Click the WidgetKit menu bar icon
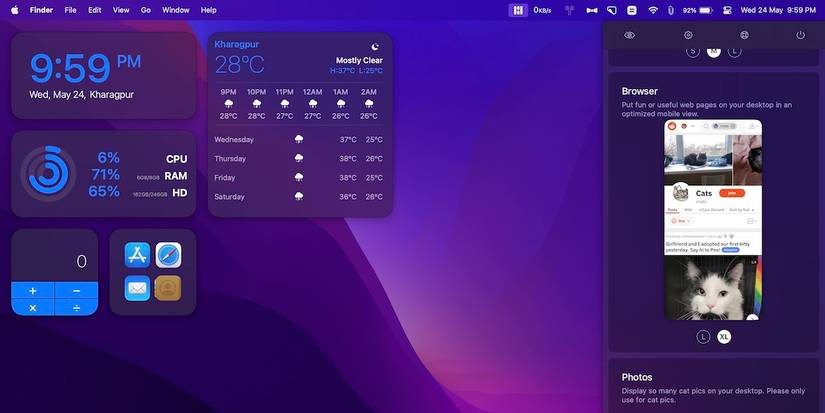 518,10
